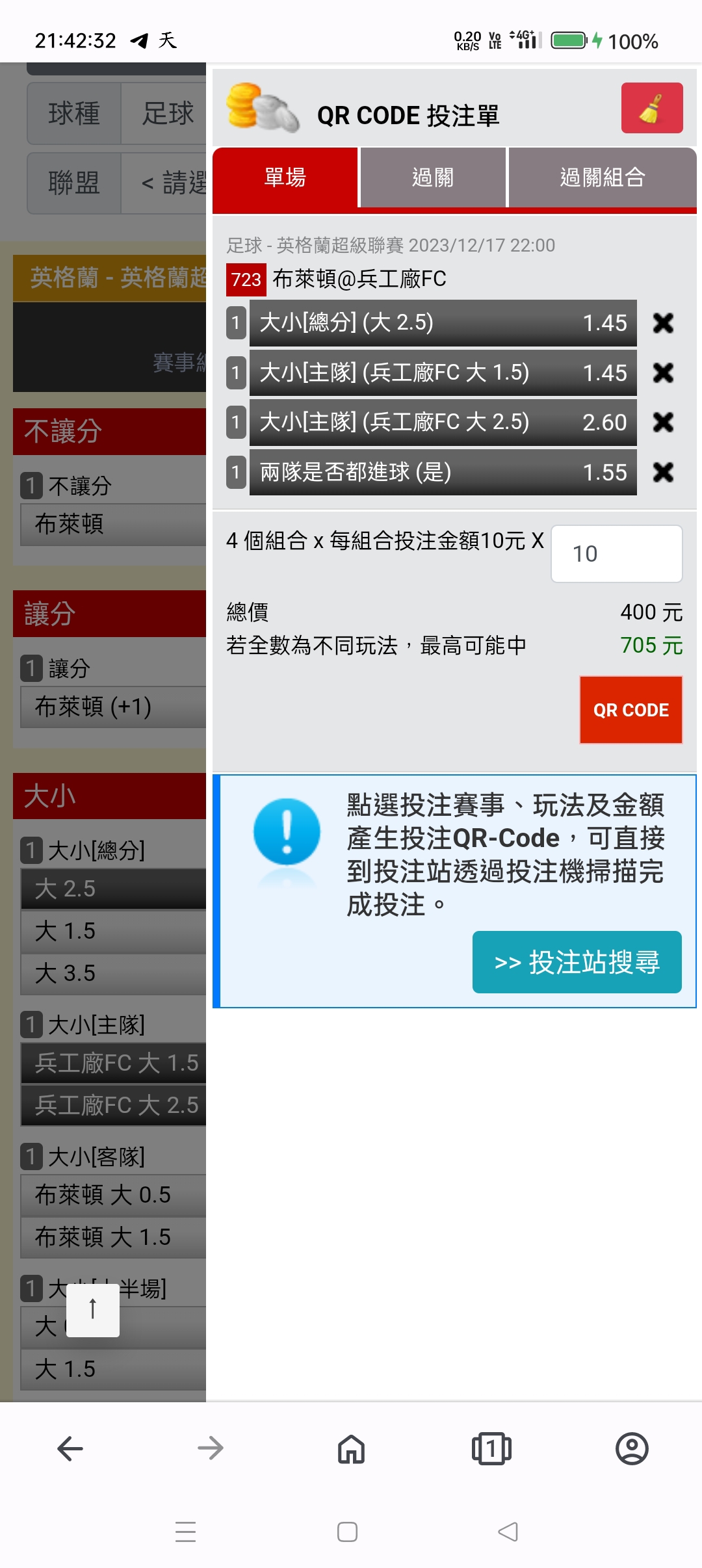Toggle the 布萊頓 (+1) handicap option

(114, 707)
